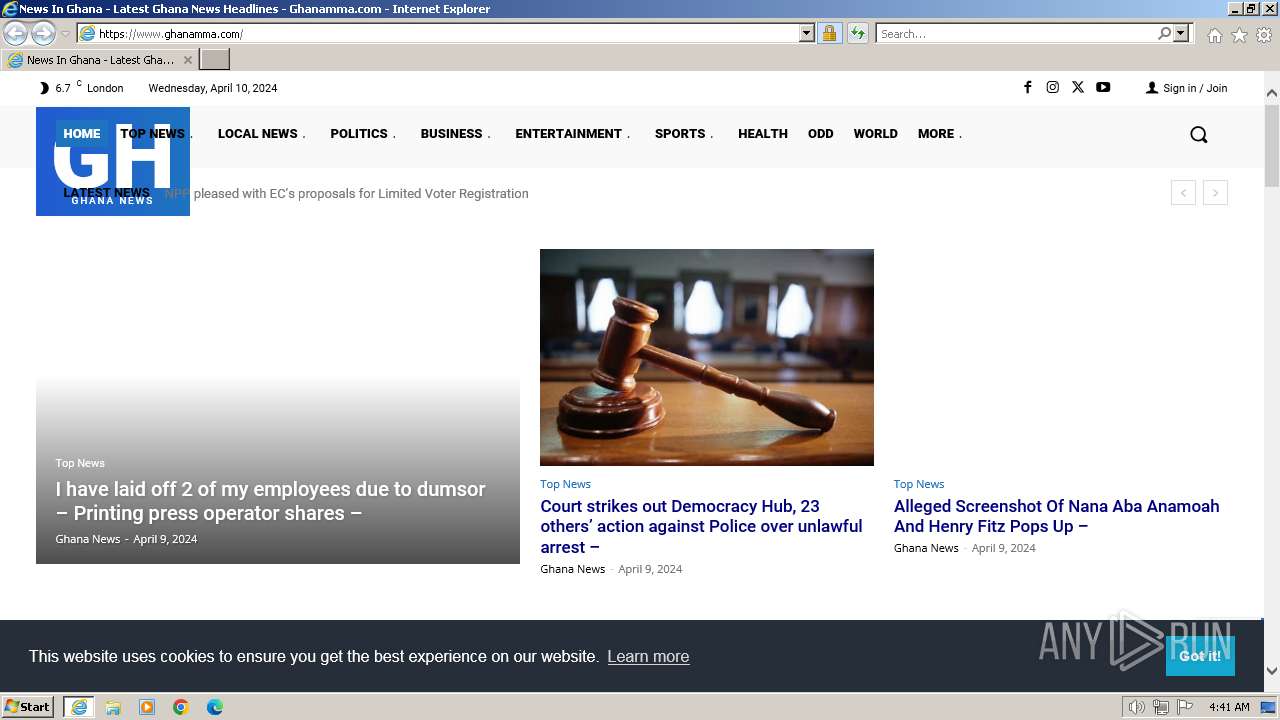1280x720 pixels.
Task: Open the ODD menu item
Action: [x=821, y=133]
